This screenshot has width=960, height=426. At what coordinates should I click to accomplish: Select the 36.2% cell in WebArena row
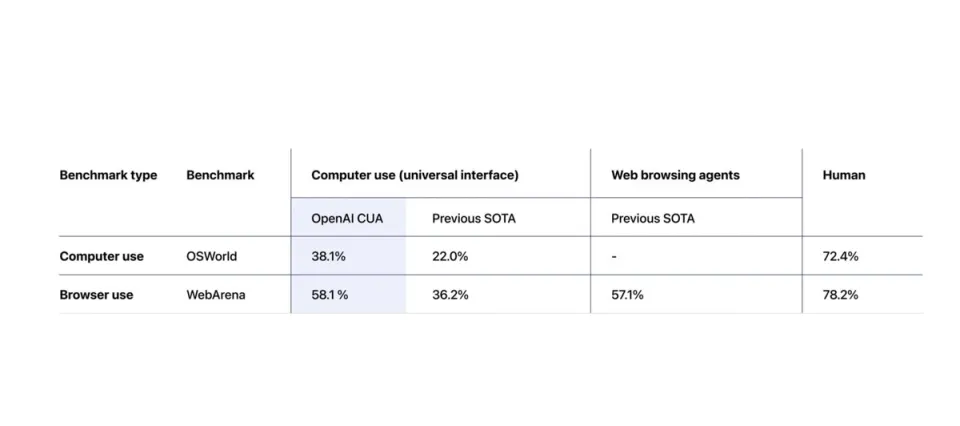450,295
